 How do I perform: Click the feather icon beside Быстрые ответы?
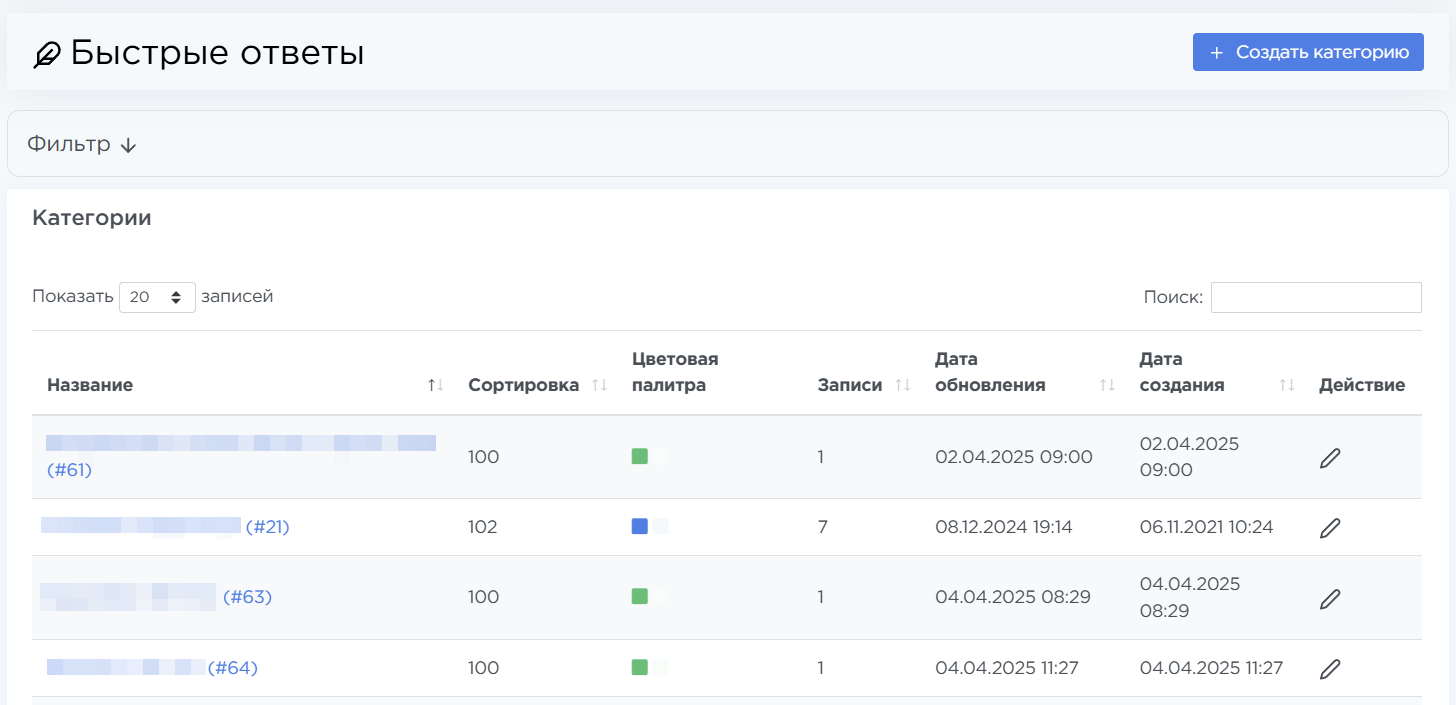(x=46, y=54)
